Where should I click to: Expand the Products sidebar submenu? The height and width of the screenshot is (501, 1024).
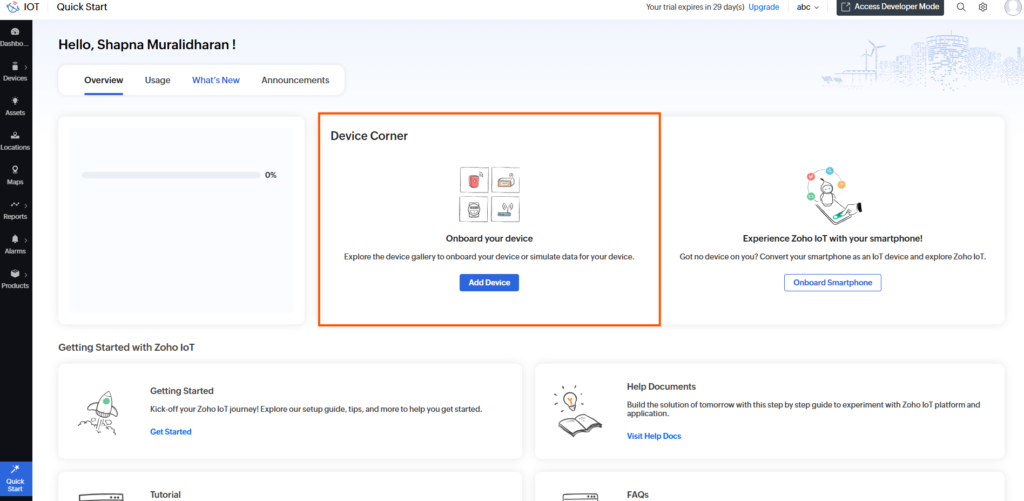point(25,274)
